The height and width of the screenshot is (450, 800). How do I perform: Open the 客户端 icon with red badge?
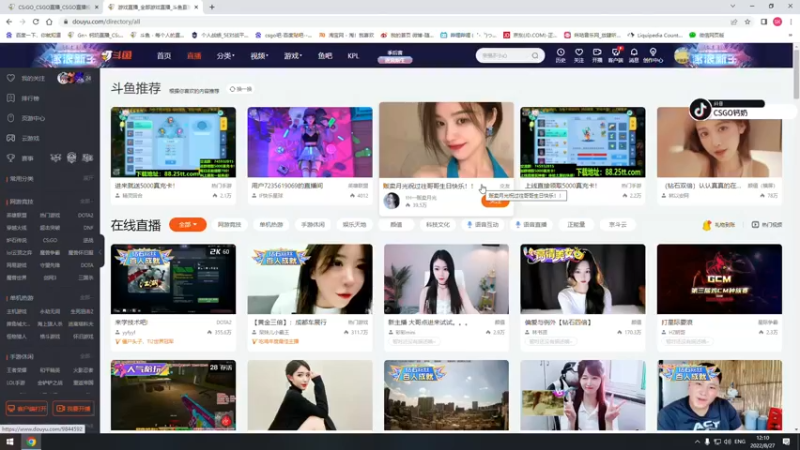615,55
